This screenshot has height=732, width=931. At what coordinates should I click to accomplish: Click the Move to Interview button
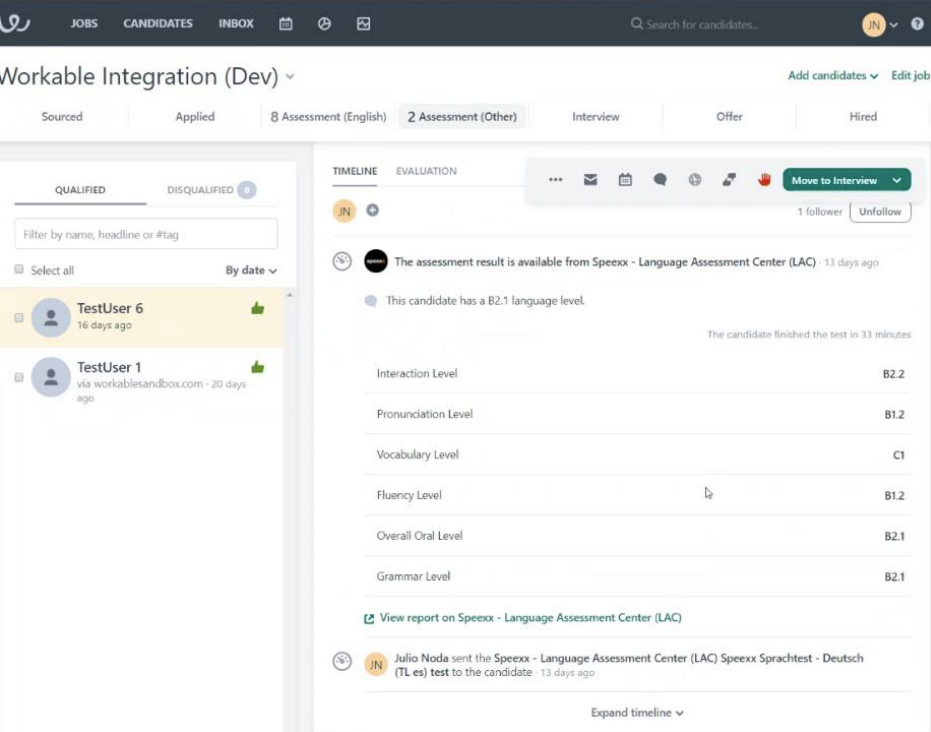point(834,180)
